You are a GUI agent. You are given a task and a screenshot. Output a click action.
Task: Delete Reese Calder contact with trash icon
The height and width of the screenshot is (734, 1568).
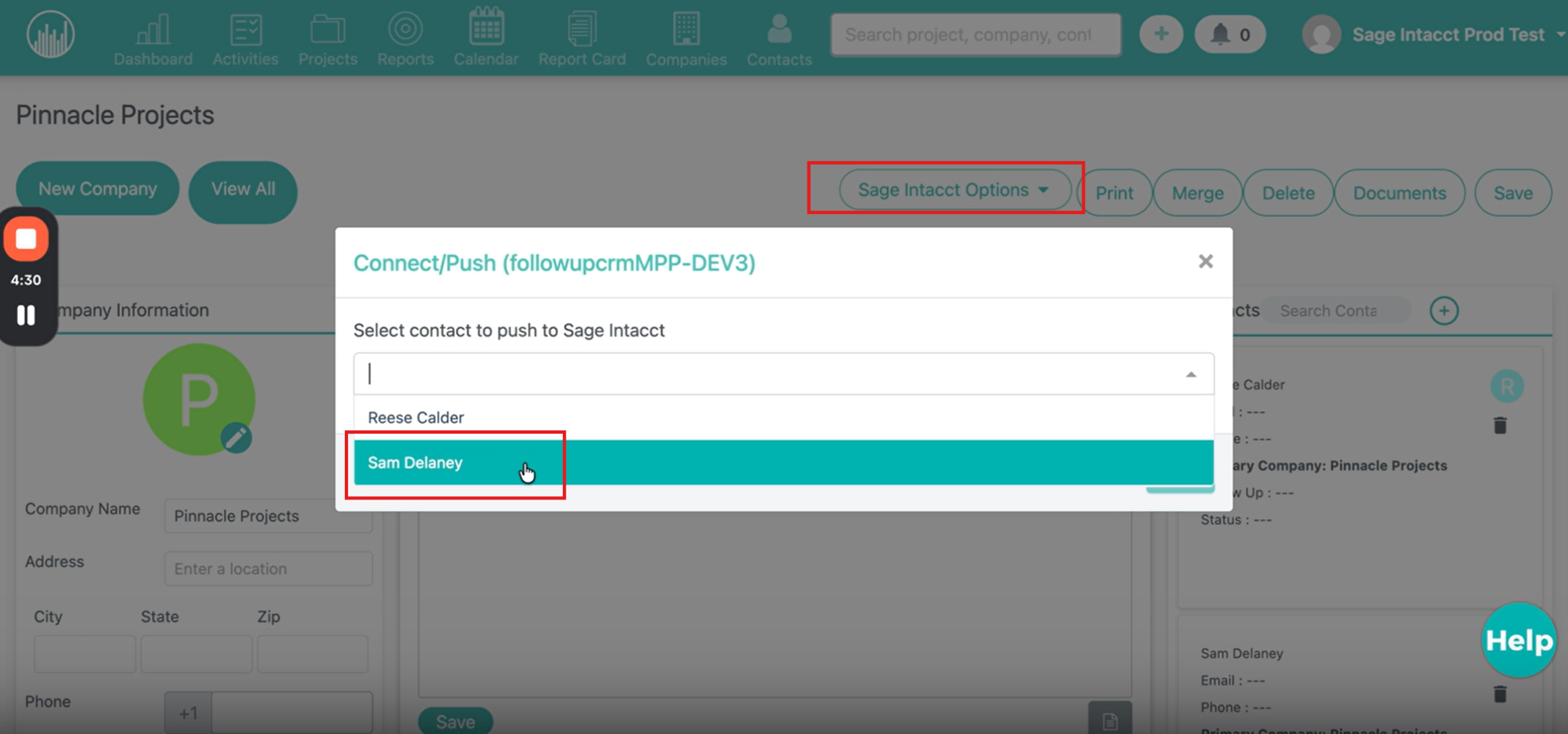coord(1500,425)
